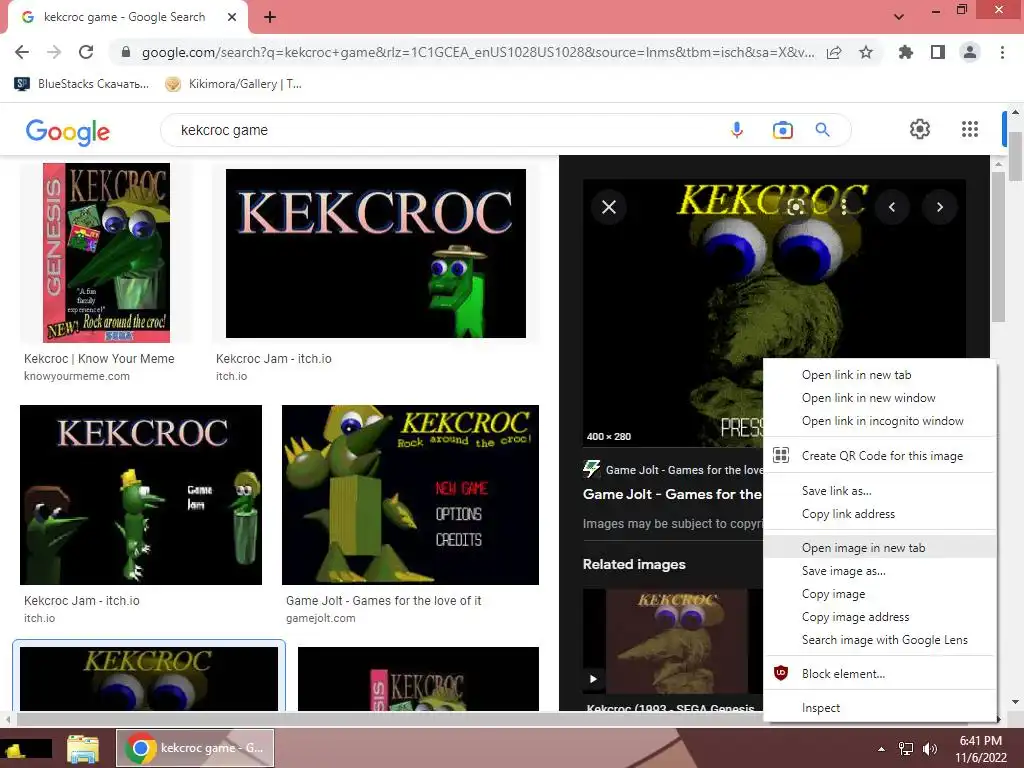Search by voice microphone icon
The width and height of the screenshot is (1024, 768).
click(x=737, y=130)
